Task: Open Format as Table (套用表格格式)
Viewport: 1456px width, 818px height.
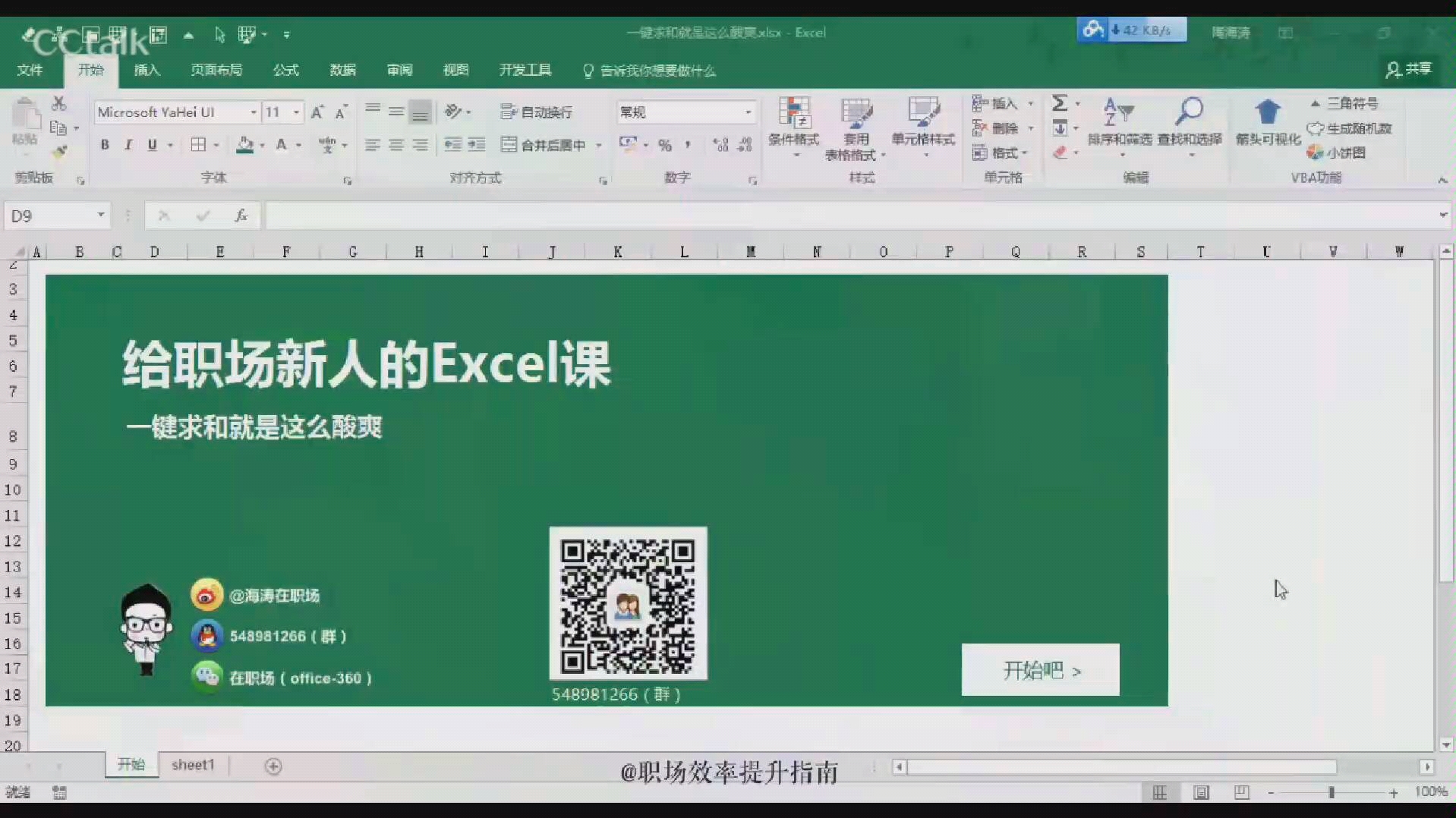Action: pyautogui.click(x=856, y=129)
